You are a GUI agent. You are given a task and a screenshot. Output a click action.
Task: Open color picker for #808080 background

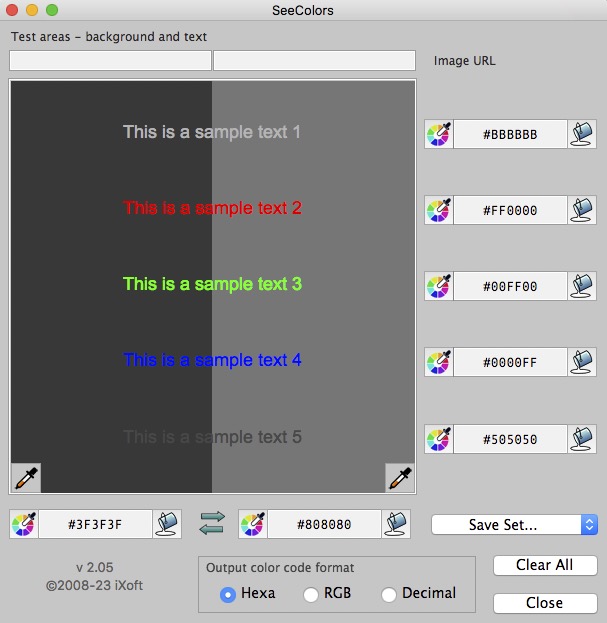click(253, 524)
